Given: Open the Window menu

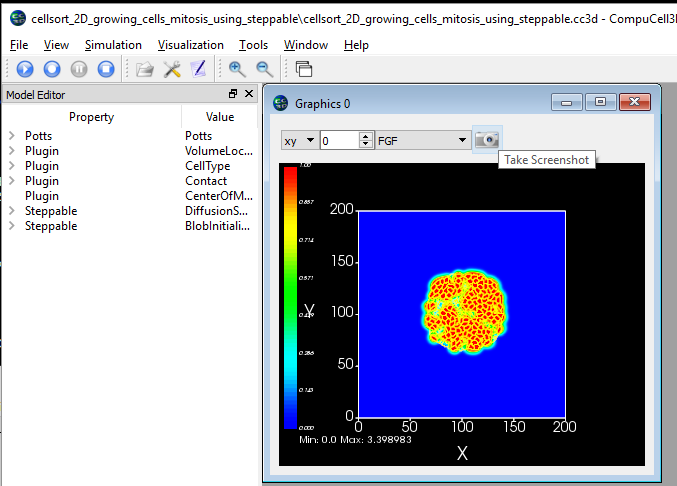Looking at the screenshot, I should [306, 45].
